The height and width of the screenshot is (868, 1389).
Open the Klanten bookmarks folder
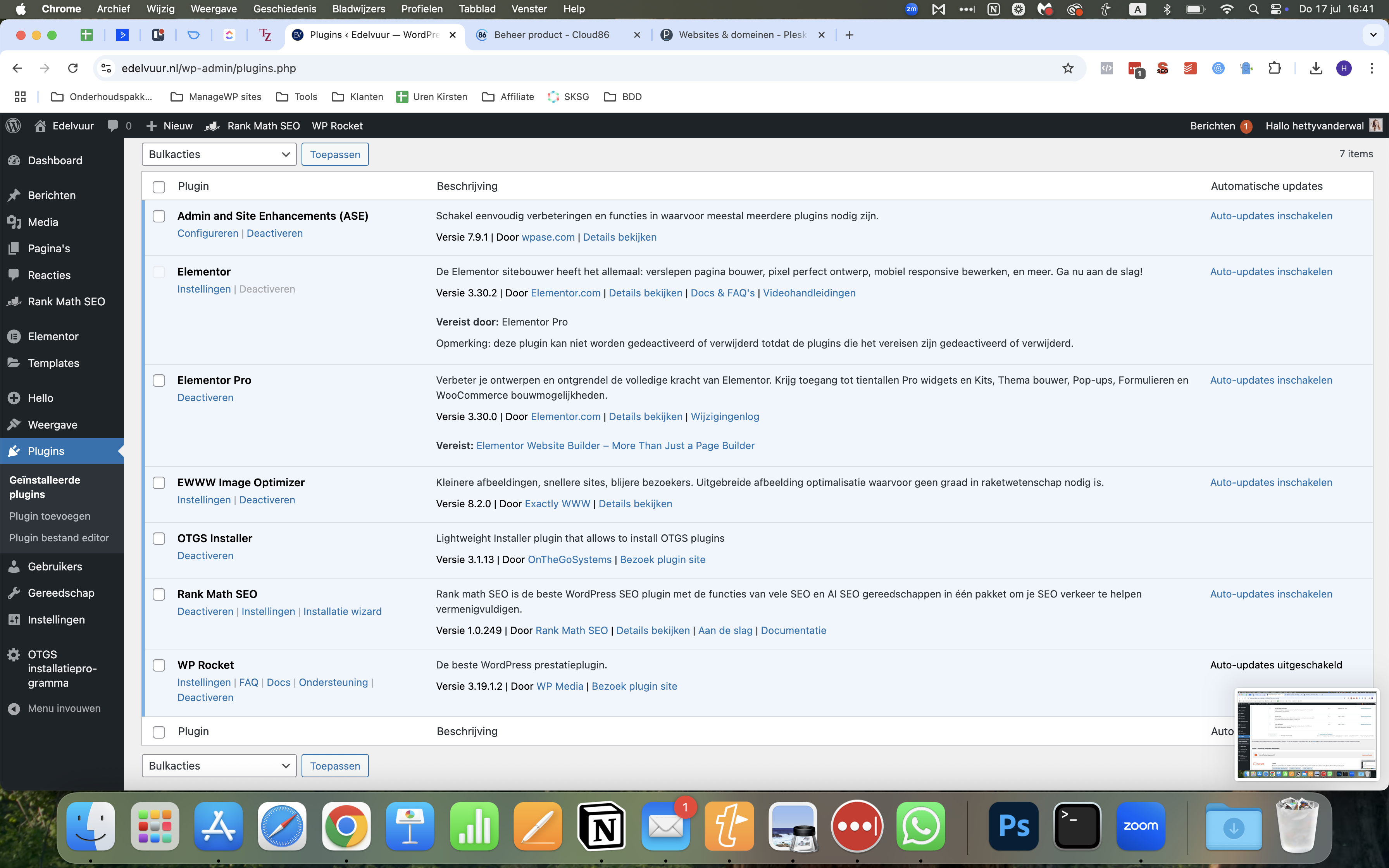tap(357, 96)
